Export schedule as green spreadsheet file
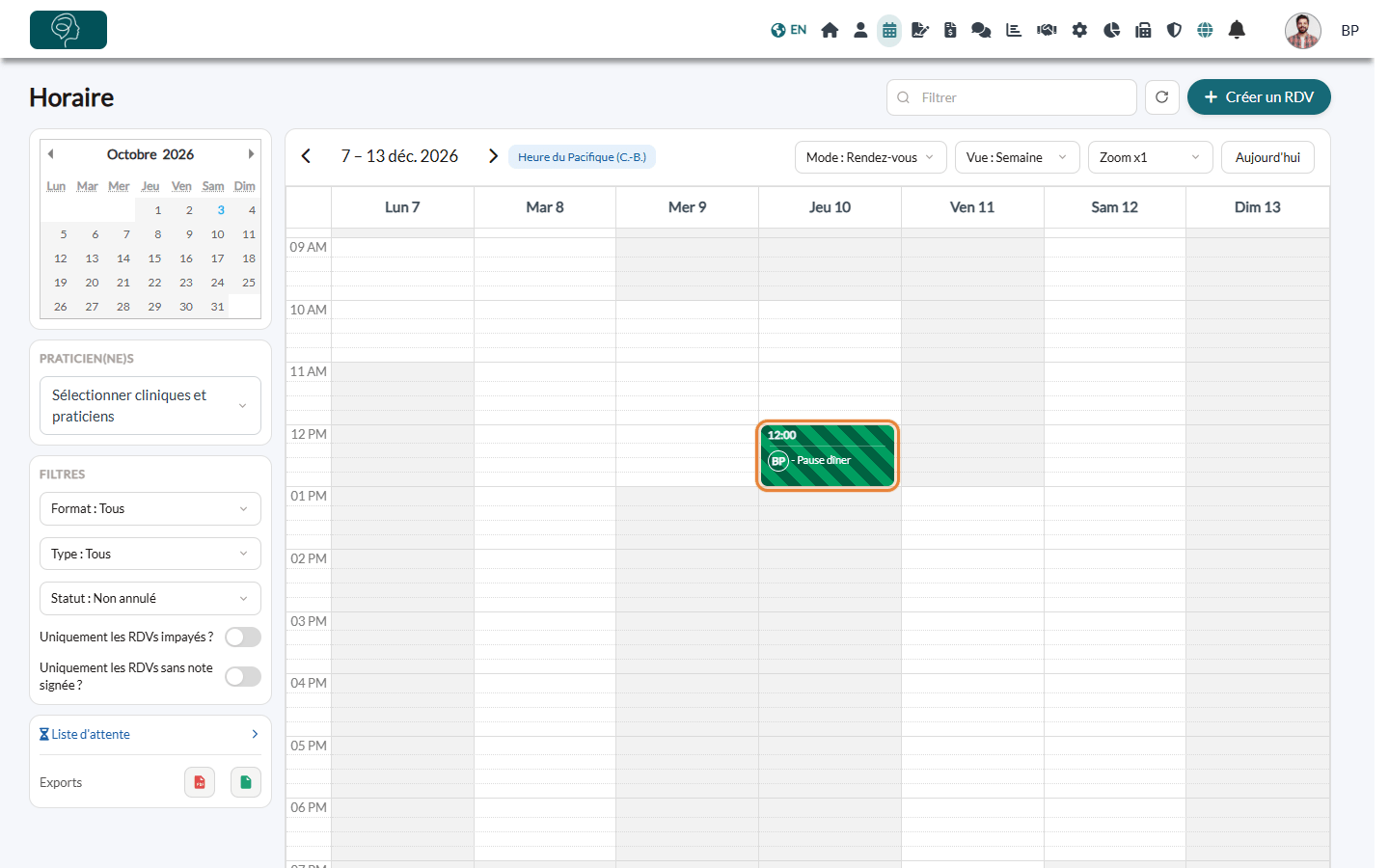1389x868 pixels. tap(246, 782)
